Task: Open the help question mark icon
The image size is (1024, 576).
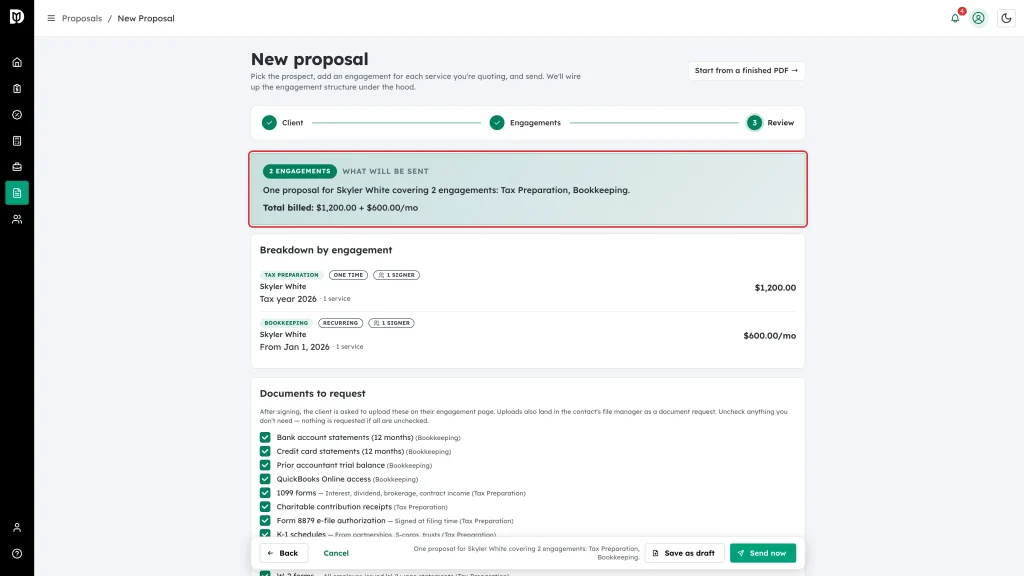Action: coord(17,554)
